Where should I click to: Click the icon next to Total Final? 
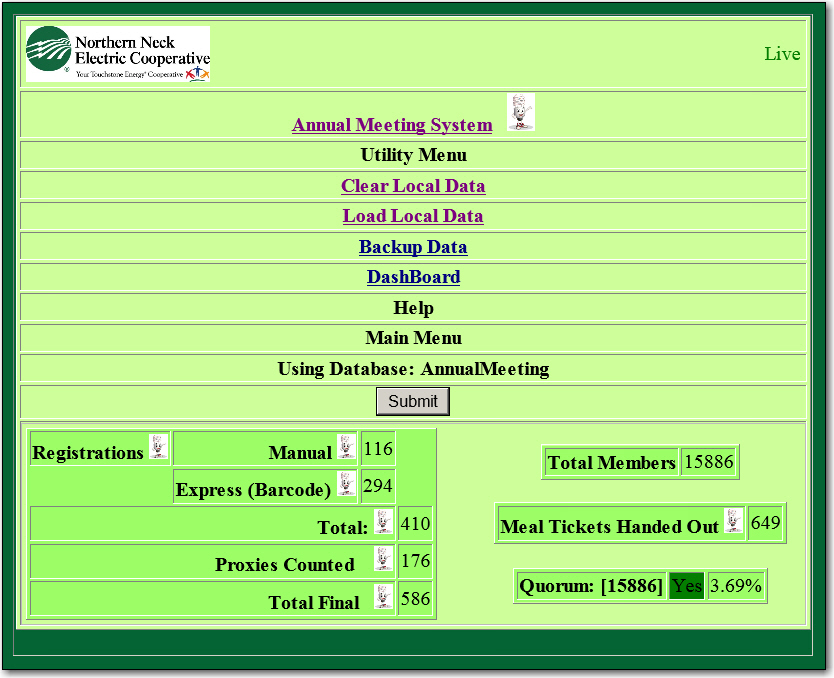point(384,597)
